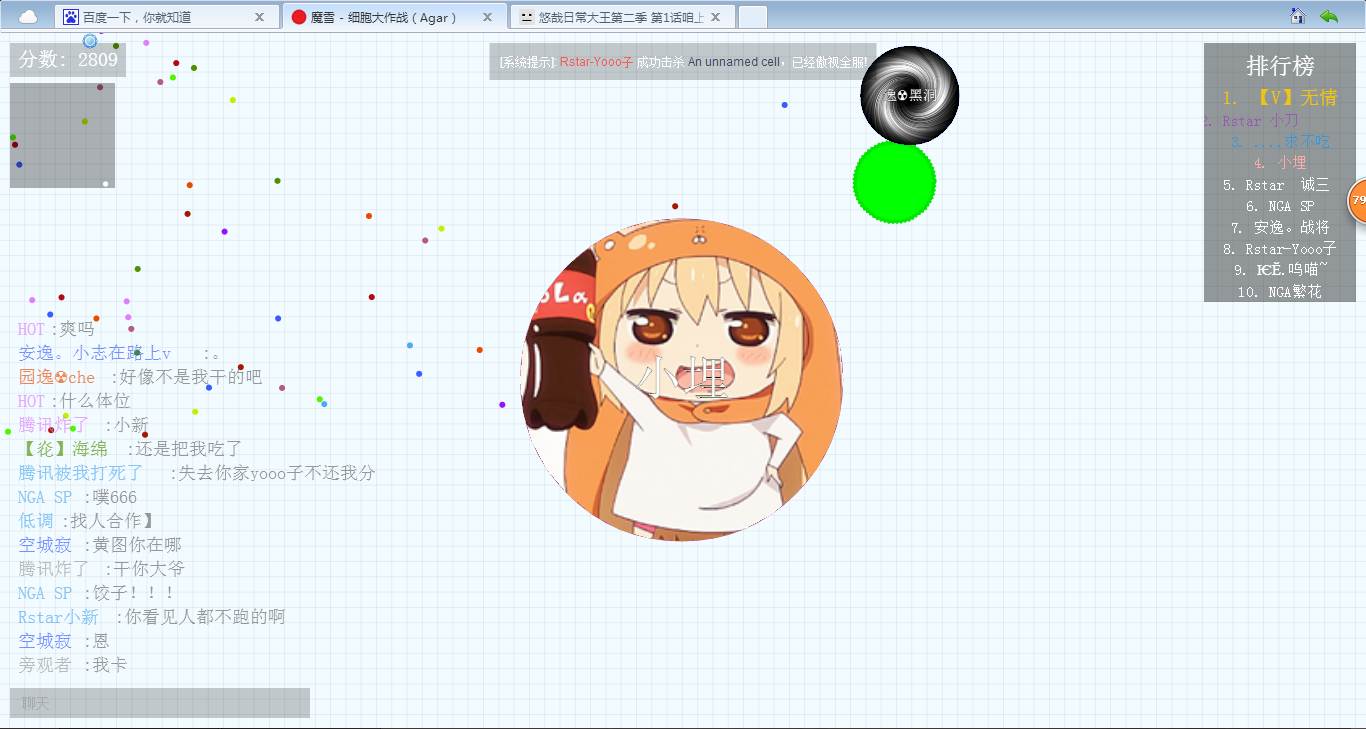Screen dimensions: 1366x729
Task: Open the 悠哉日常大王第二季 tab
Action: [622, 17]
